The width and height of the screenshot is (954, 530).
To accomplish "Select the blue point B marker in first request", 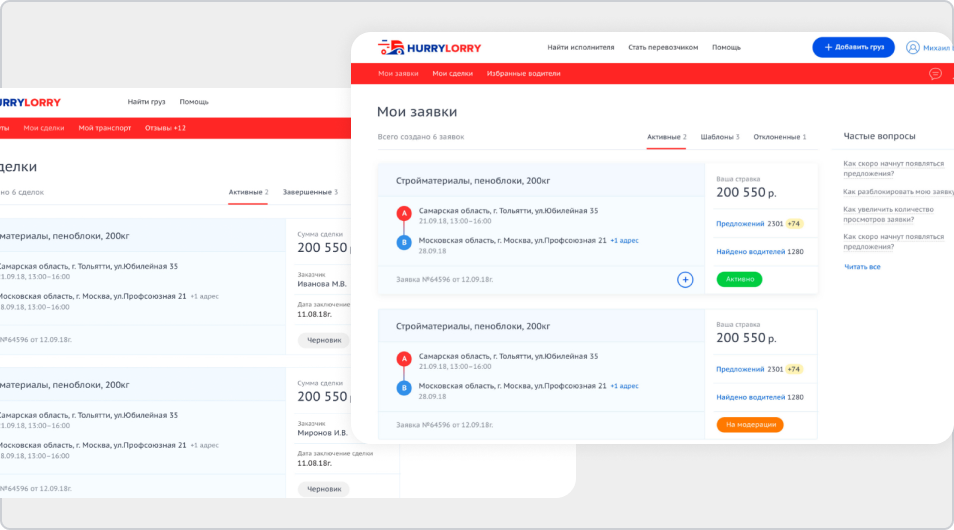I will [x=404, y=242].
